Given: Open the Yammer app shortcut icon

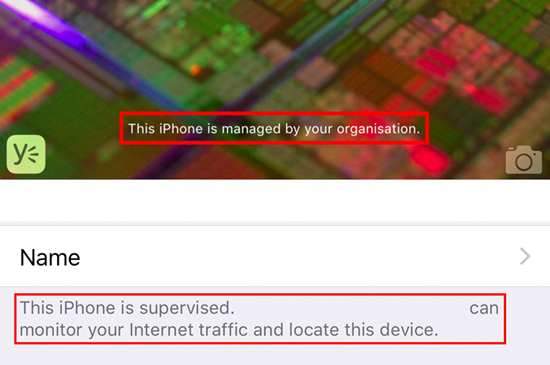Looking at the screenshot, I should point(26,154).
